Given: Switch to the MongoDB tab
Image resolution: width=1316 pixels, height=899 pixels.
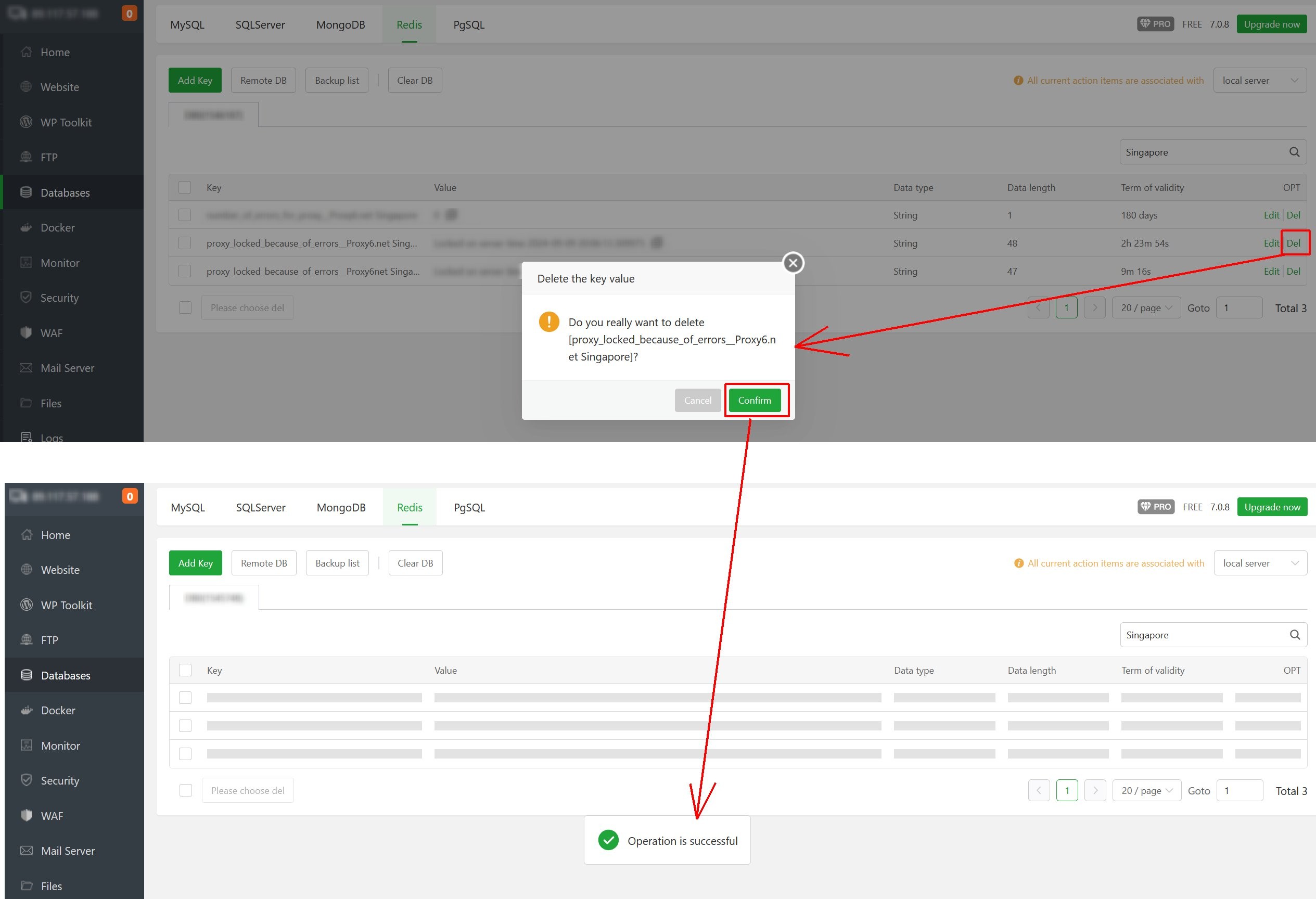Looking at the screenshot, I should pos(340,24).
